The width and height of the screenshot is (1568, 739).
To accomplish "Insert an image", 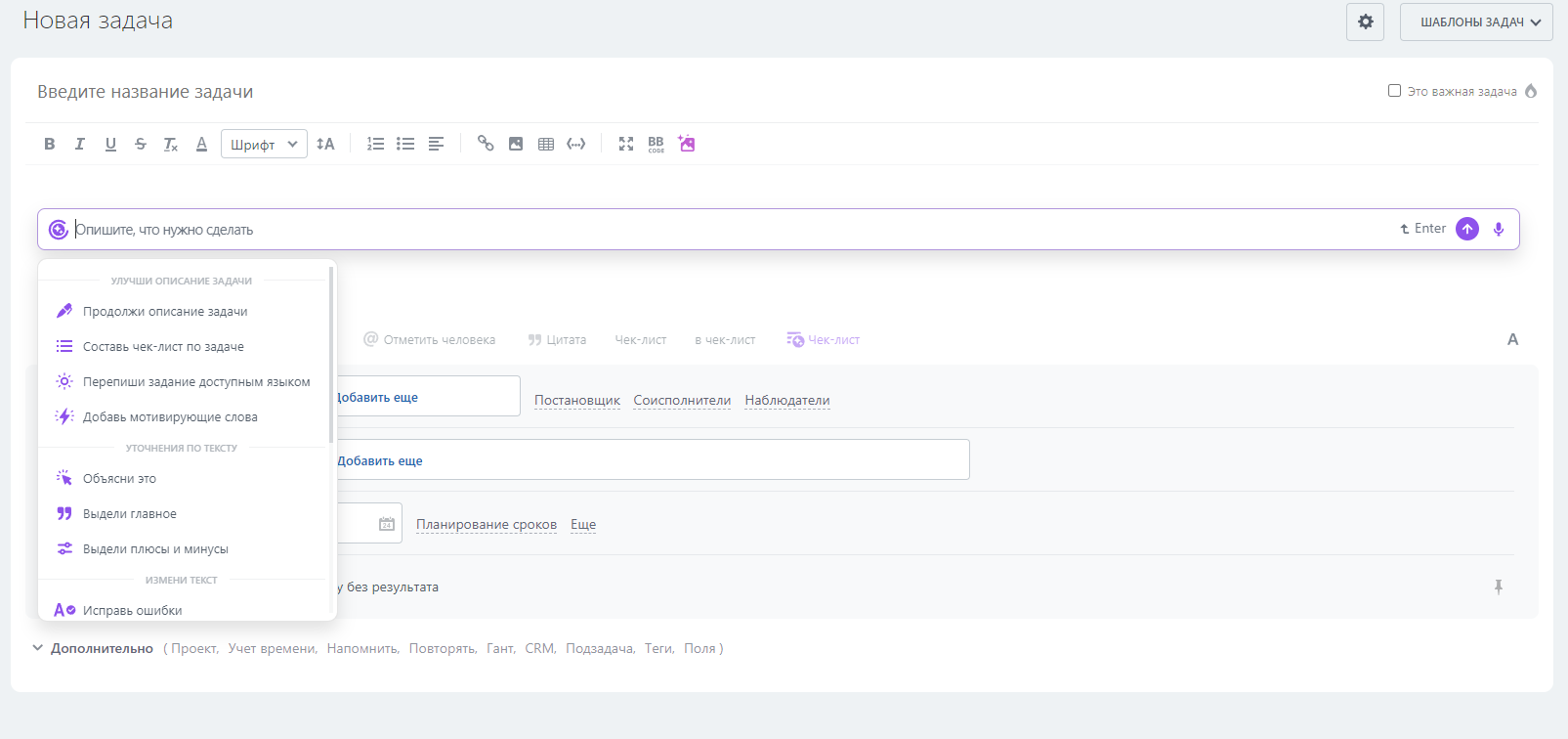I will coord(516,144).
